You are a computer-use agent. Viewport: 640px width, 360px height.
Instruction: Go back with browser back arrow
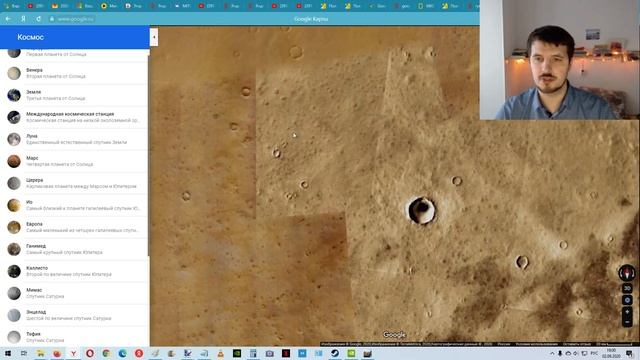point(8,19)
